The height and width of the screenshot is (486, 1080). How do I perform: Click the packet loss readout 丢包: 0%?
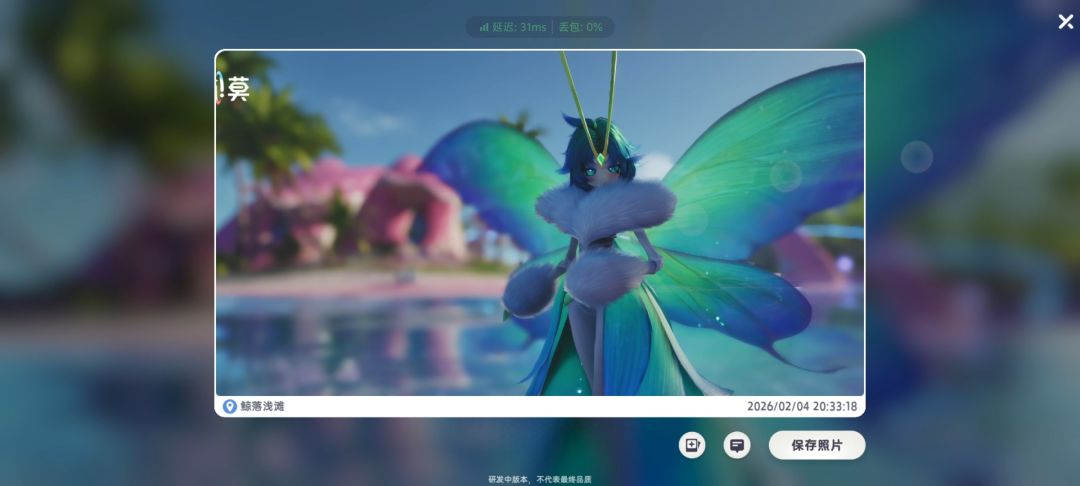click(x=581, y=27)
